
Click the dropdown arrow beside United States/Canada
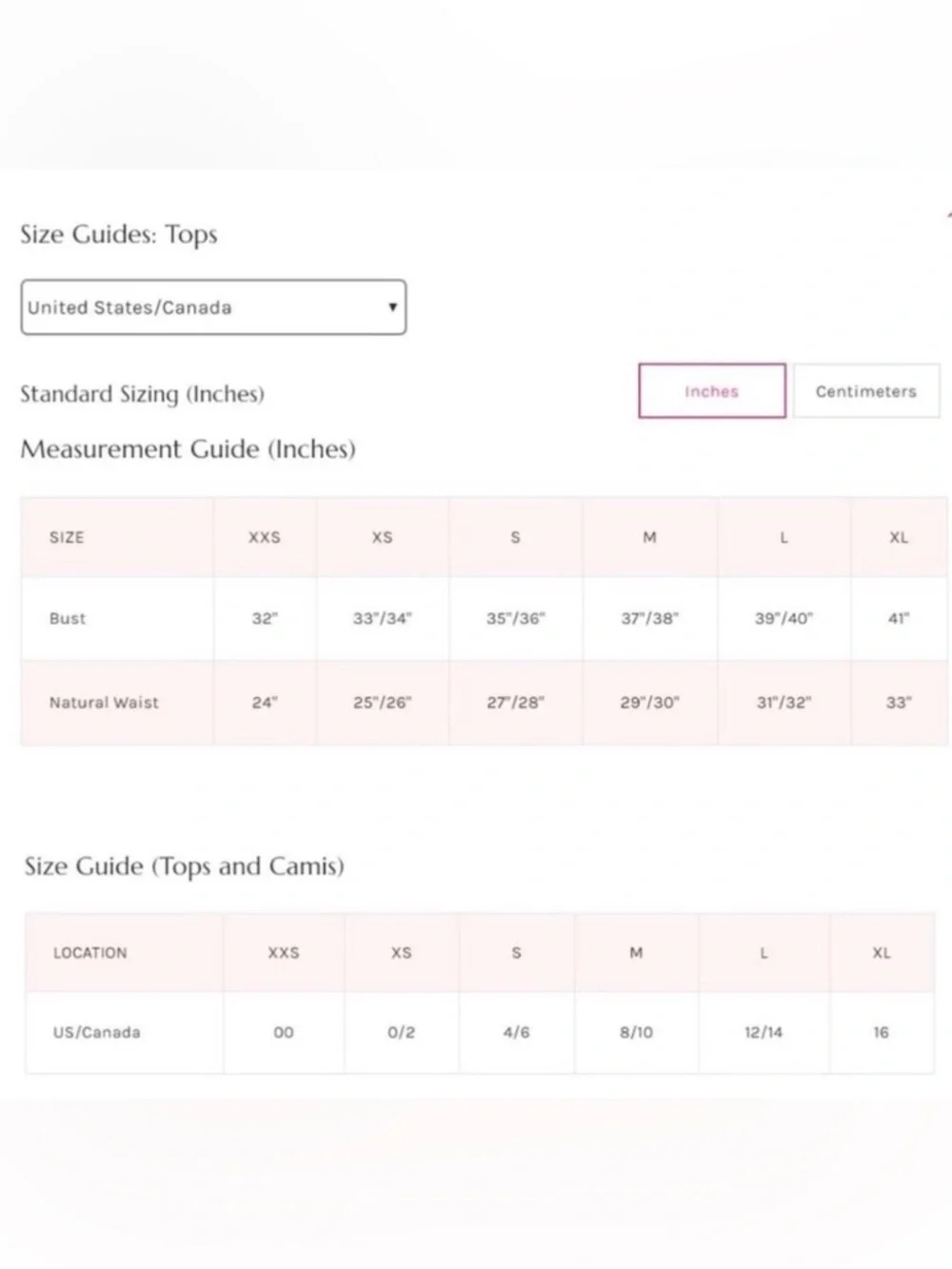392,307
